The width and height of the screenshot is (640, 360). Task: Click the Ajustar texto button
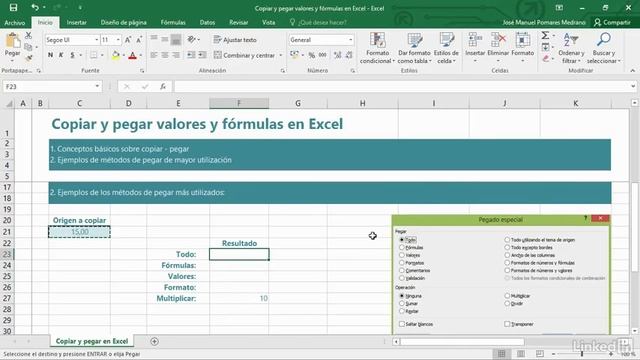tap(235, 40)
